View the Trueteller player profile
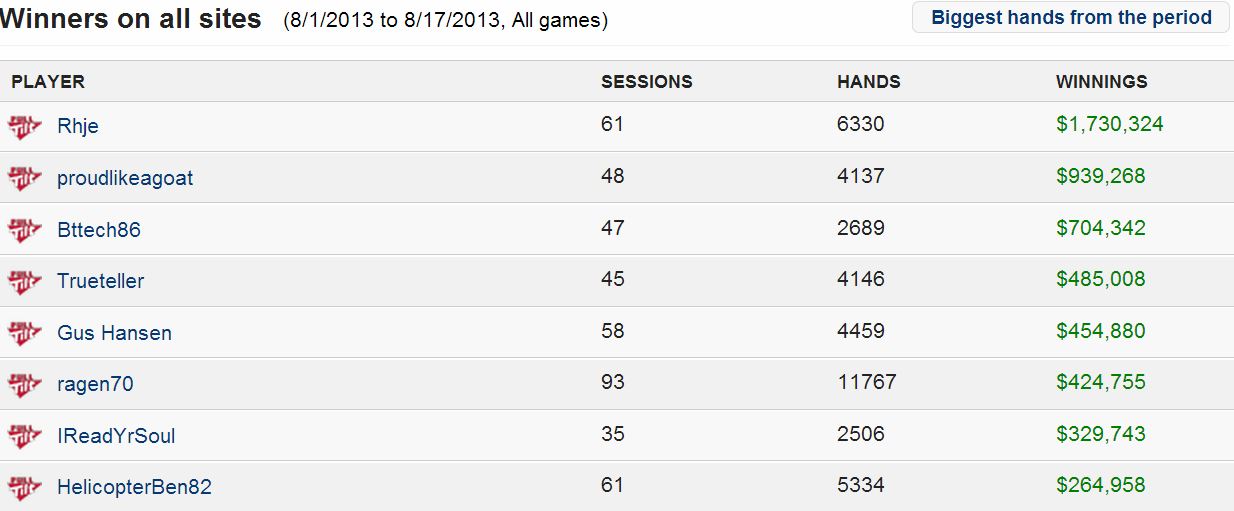The image size is (1234, 511). [x=100, y=281]
